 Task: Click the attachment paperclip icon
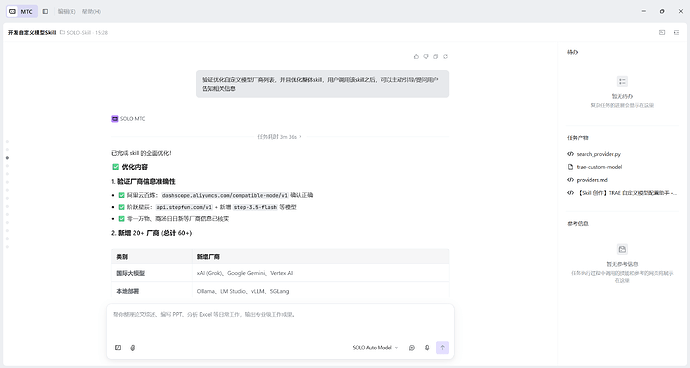pos(132,348)
